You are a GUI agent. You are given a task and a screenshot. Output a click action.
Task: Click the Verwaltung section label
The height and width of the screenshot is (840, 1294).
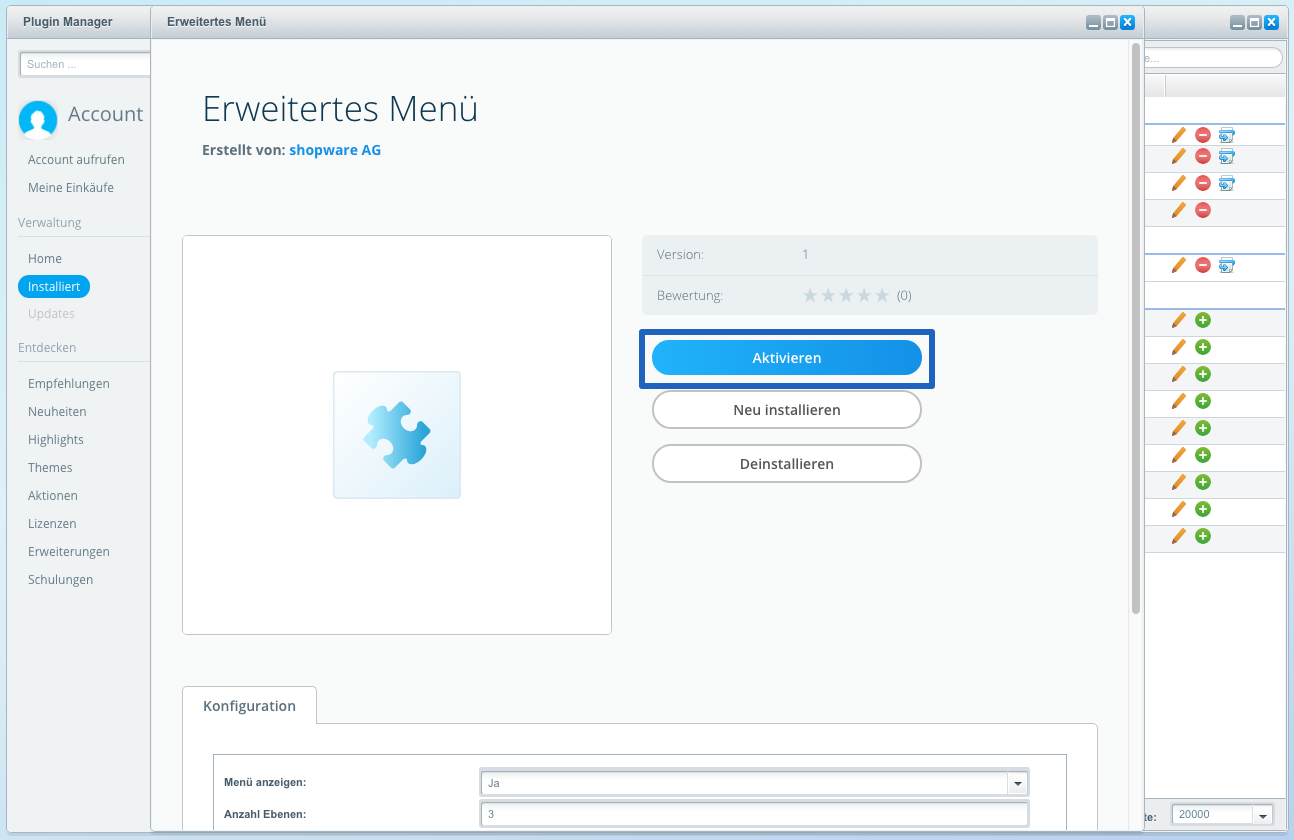click(x=50, y=223)
